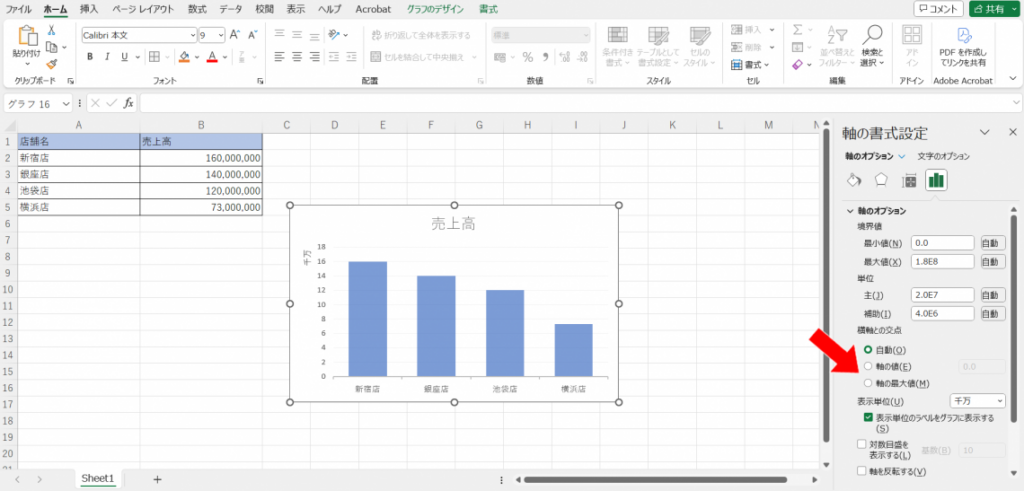Viewport: 1024px width, 491px height.
Task: Click the copy icon in clipboard group
Action: 52,47
